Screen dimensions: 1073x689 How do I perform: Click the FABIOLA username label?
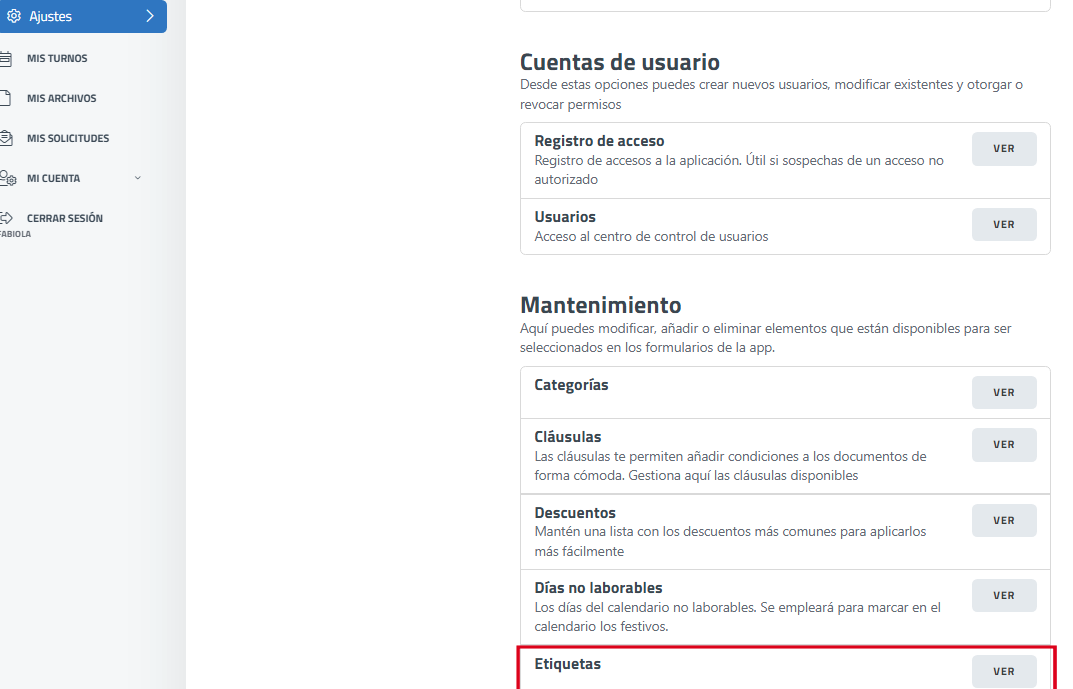pos(15,234)
